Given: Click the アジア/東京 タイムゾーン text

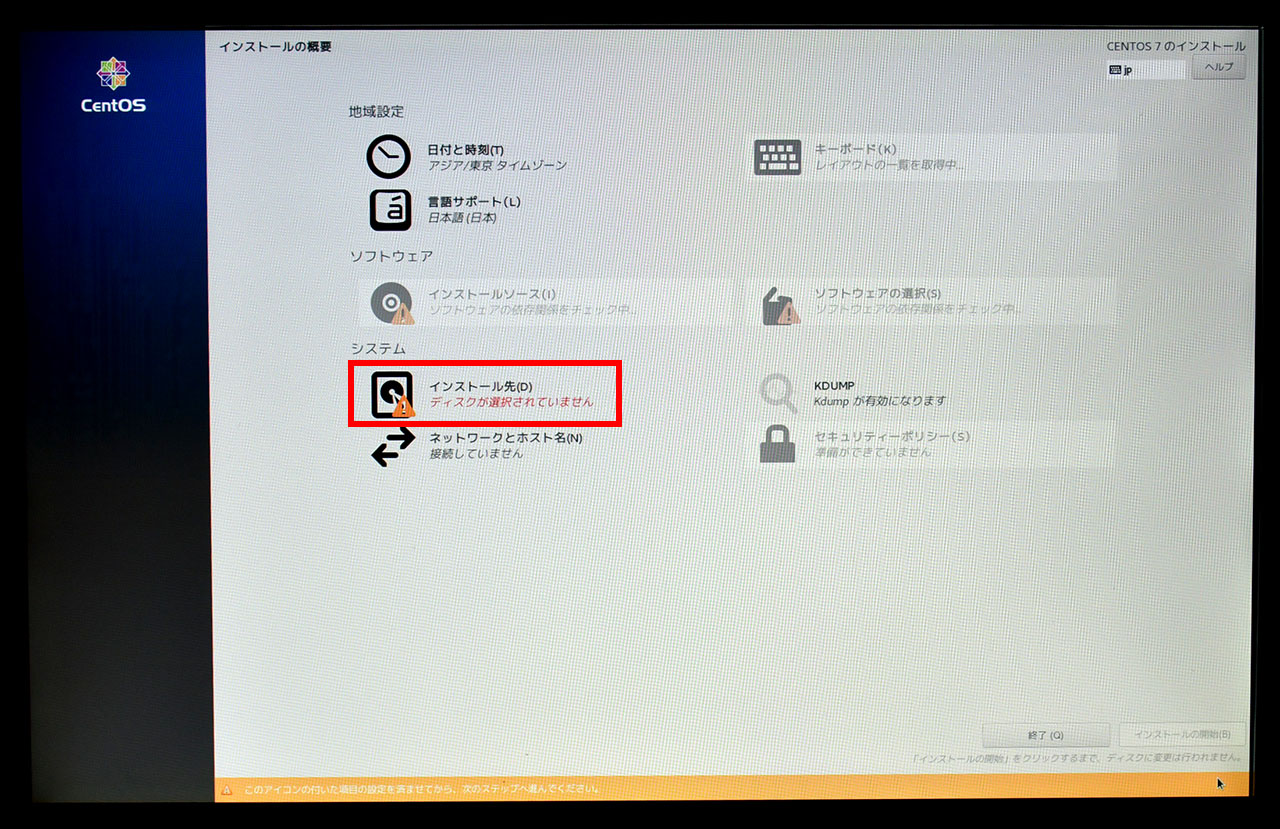Looking at the screenshot, I should [497, 165].
